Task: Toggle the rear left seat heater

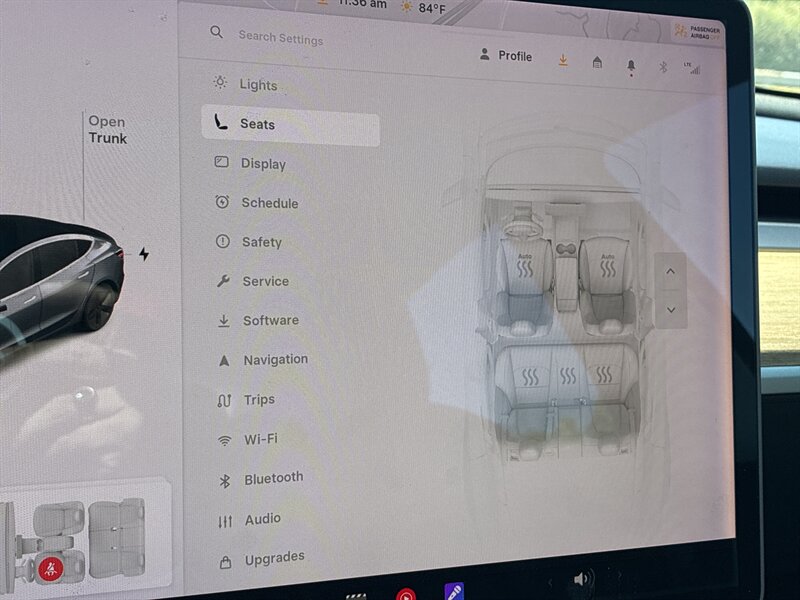Action: [x=530, y=377]
